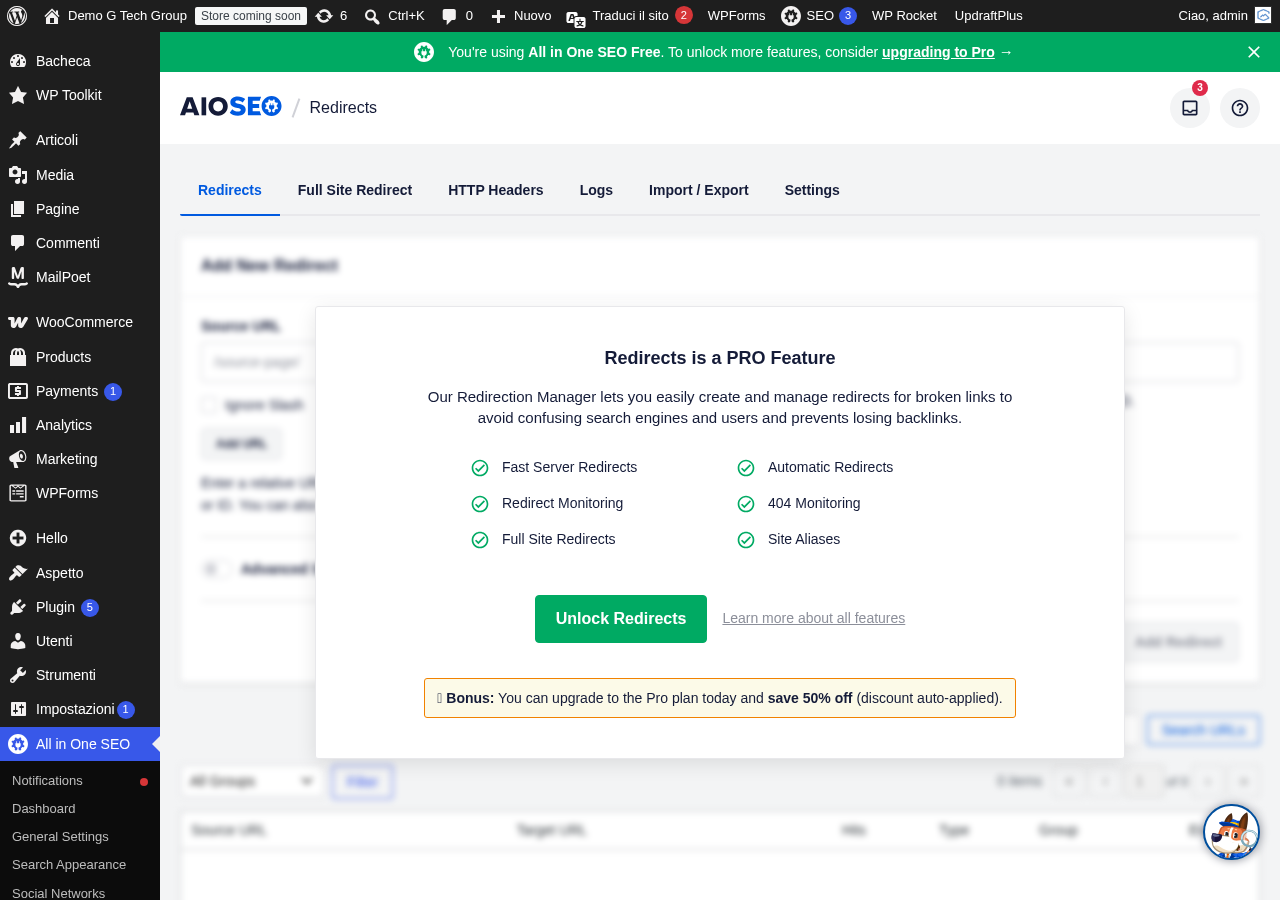Click the blurred Filter button
This screenshot has height=900, width=1280.
(x=362, y=781)
